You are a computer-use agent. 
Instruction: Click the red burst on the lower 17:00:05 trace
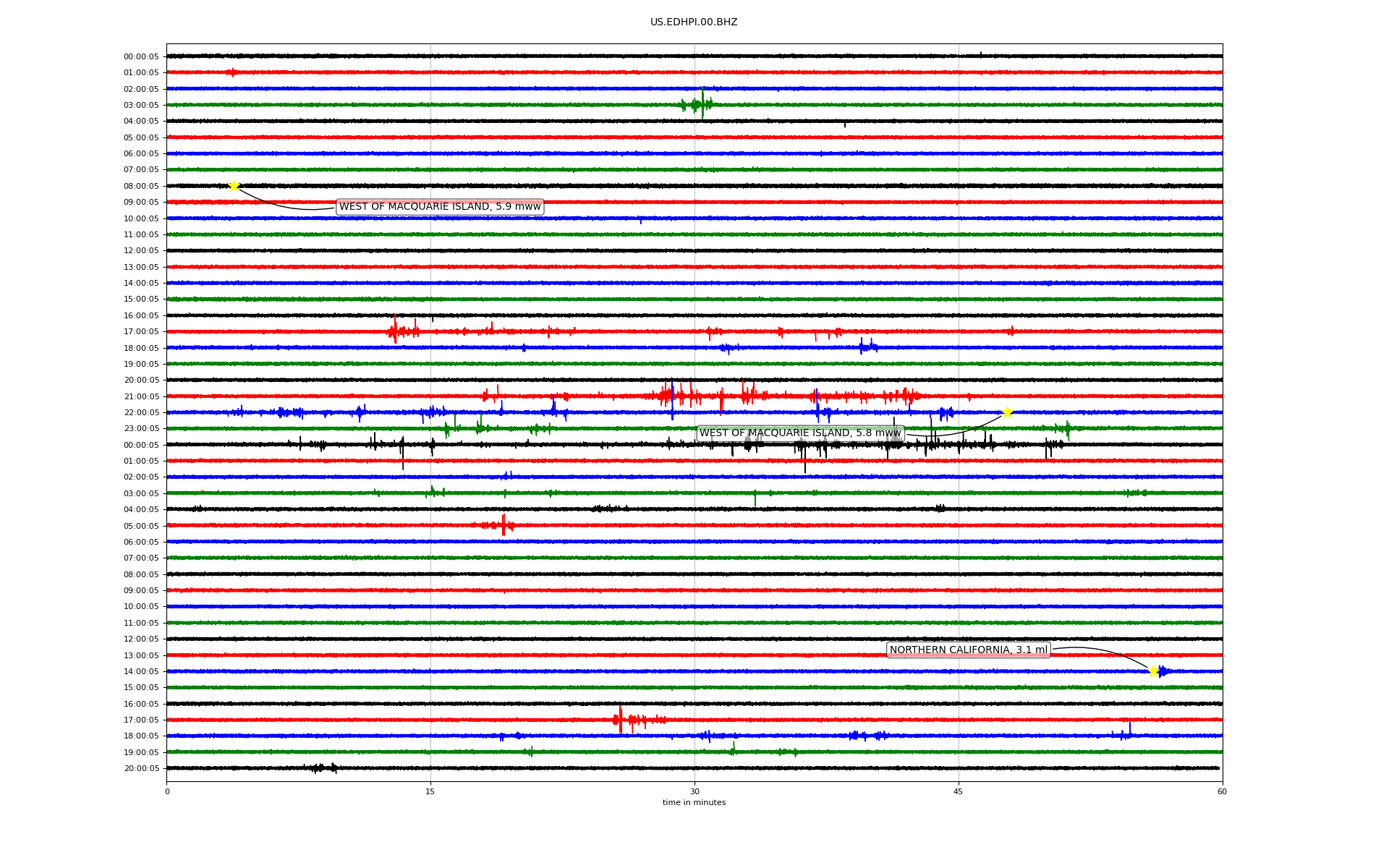620,720
